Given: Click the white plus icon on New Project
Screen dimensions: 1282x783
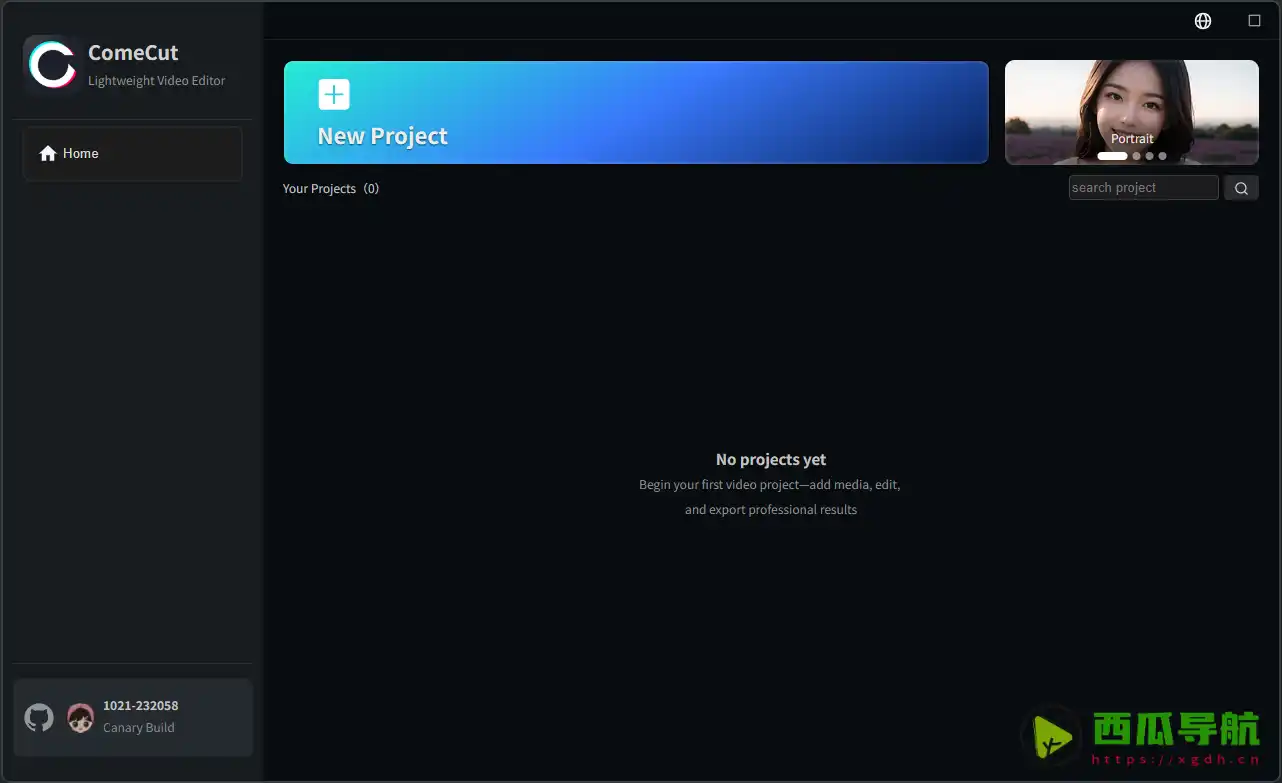Looking at the screenshot, I should (334, 95).
